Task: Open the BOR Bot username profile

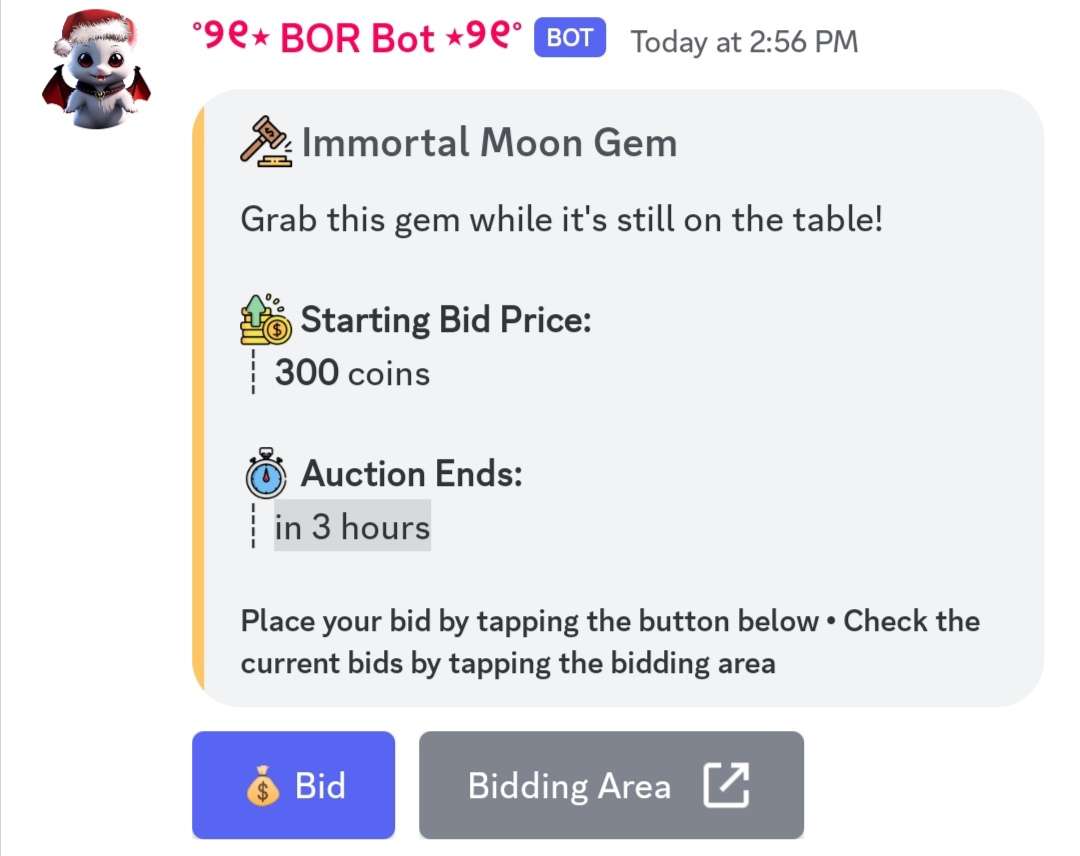Action: (x=357, y=38)
